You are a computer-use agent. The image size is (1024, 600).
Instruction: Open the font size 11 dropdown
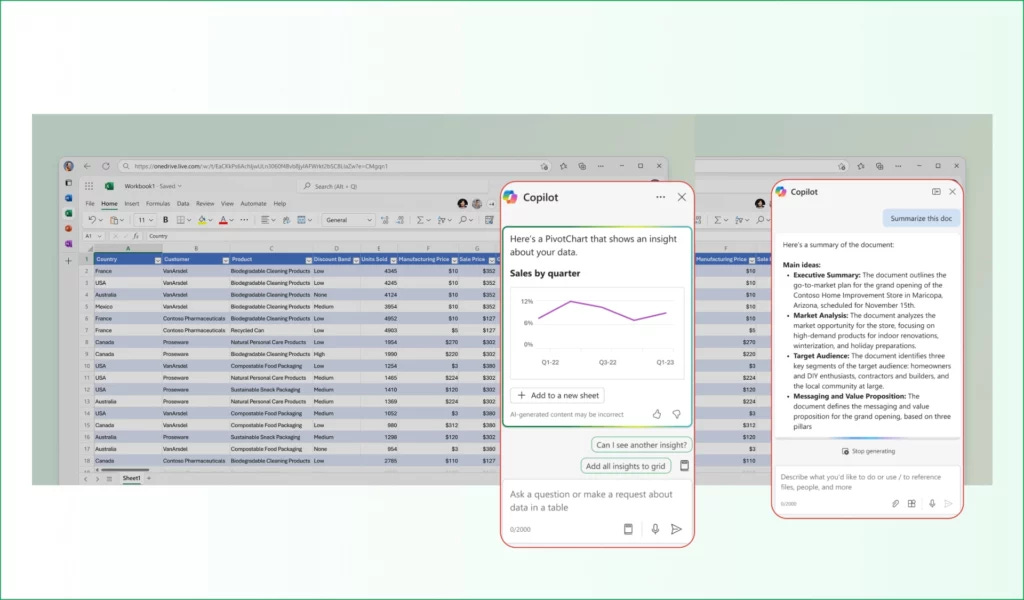[145, 220]
